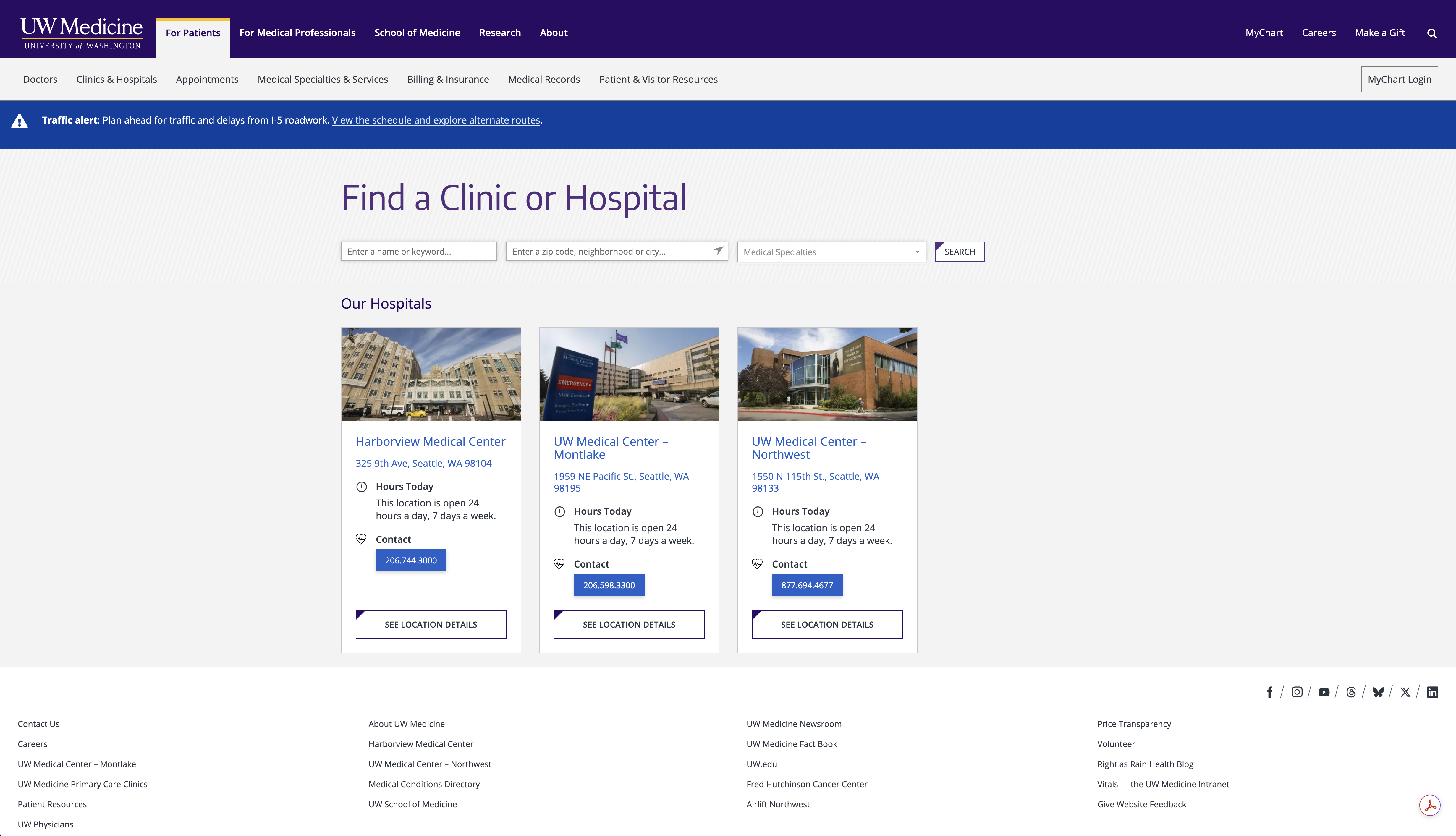
Task: Open Patient Resources footer link
Action: 52,804
